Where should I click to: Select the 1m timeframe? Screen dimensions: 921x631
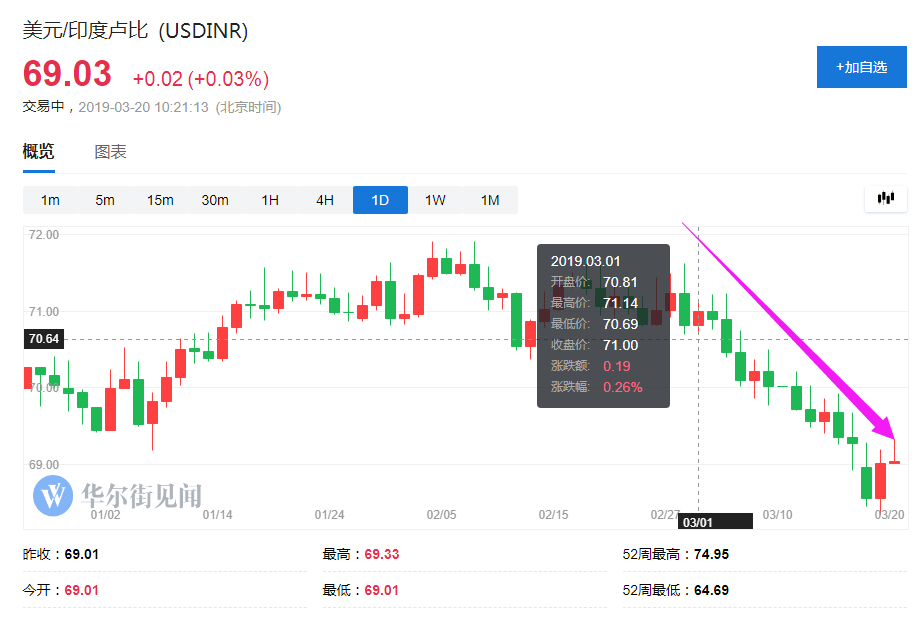point(50,200)
